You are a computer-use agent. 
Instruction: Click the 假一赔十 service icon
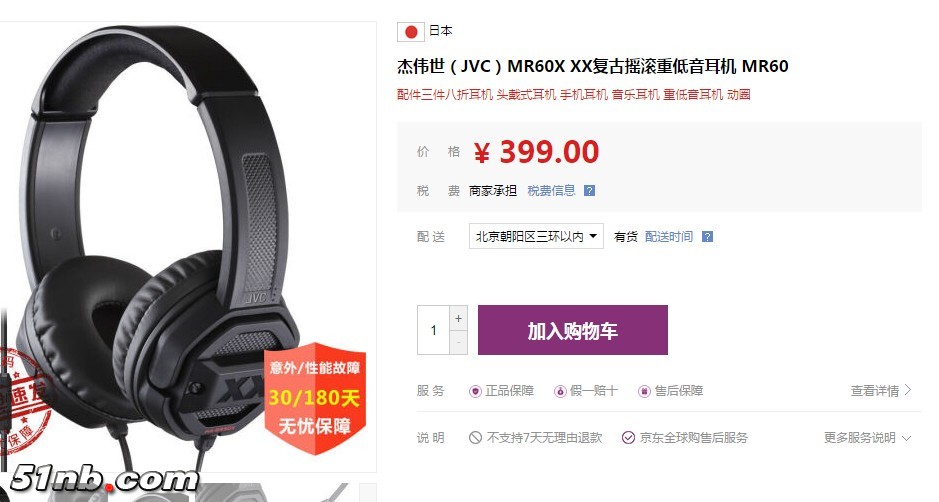[560, 392]
